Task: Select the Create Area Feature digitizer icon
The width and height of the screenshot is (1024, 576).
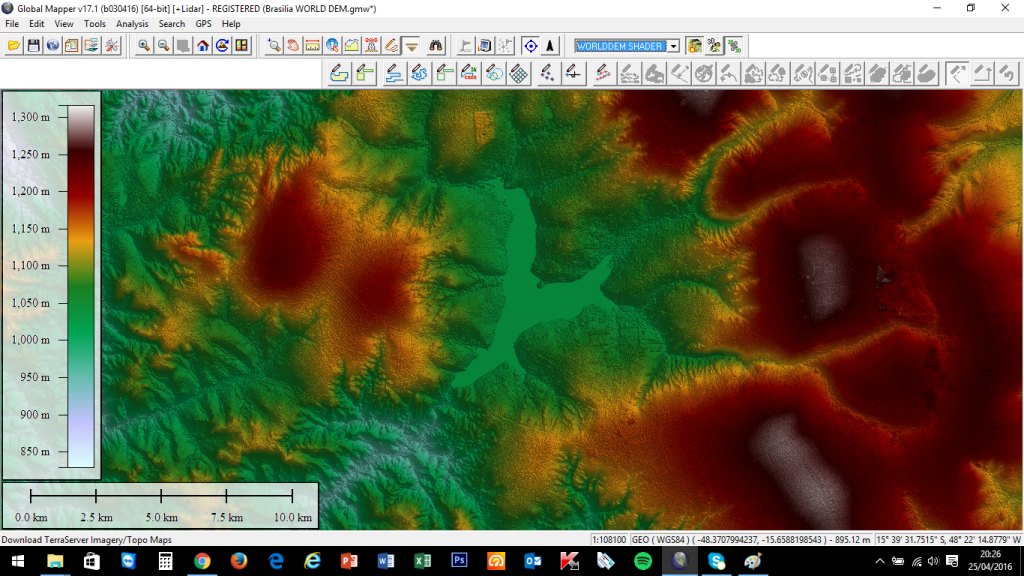Action: point(340,73)
